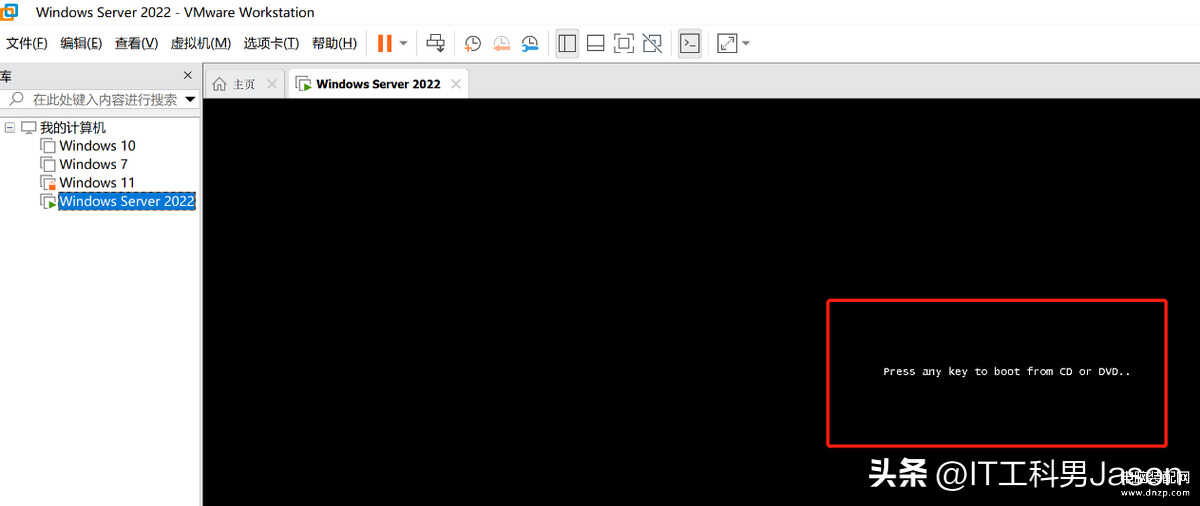This screenshot has width=1200, height=506.
Task: Select Windows 11 in the library tree
Action: pyautogui.click(x=96, y=182)
